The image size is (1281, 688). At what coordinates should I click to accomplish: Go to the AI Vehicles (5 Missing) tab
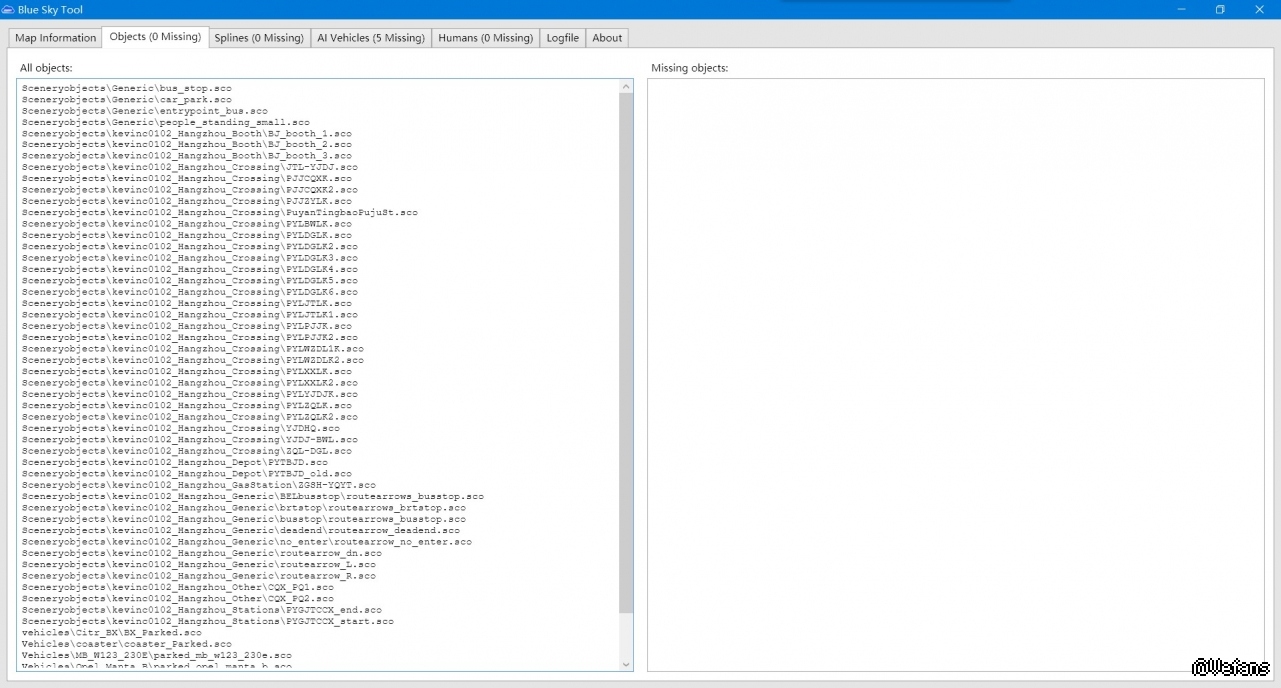tap(370, 38)
